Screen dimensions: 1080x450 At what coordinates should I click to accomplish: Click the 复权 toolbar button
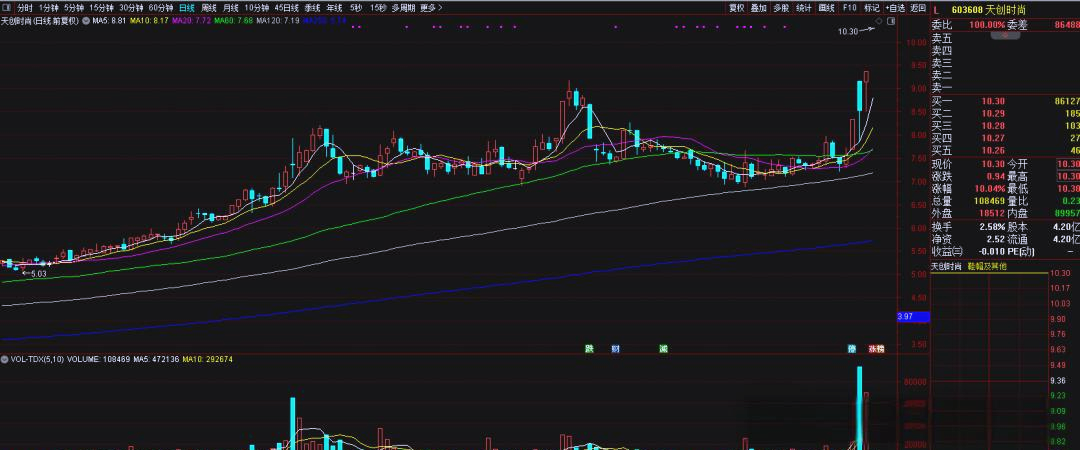pos(737,8)
